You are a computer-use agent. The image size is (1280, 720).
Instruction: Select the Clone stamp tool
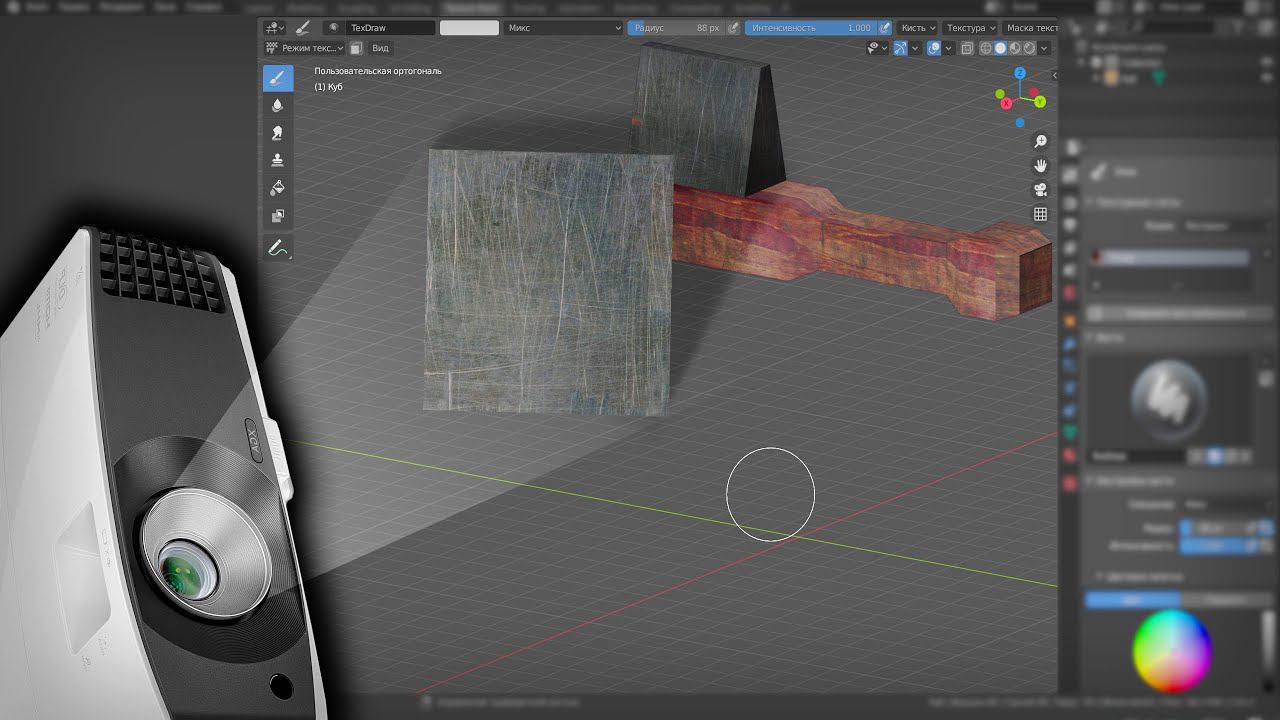[x=277, y=160]
